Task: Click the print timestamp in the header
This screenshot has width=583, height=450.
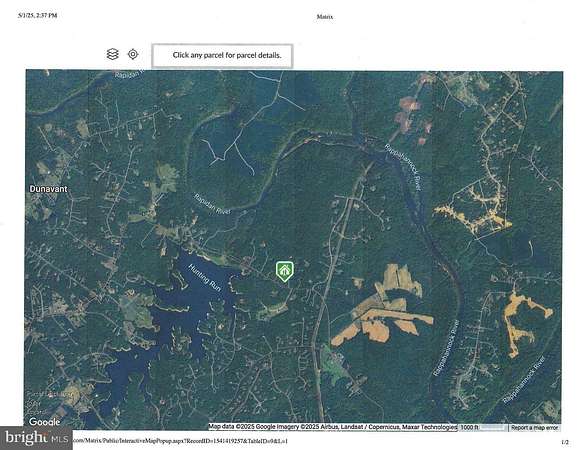Action: [38, 16]
